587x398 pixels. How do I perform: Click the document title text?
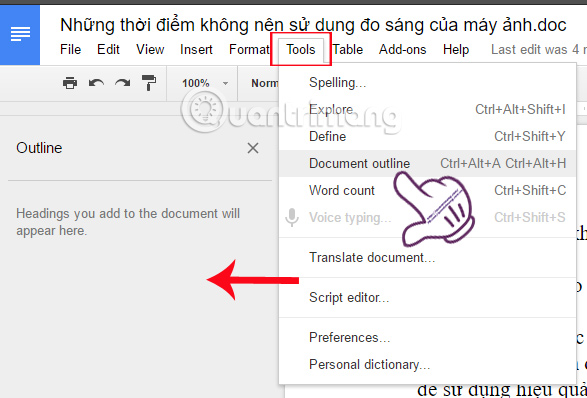(x=313, y=25)
